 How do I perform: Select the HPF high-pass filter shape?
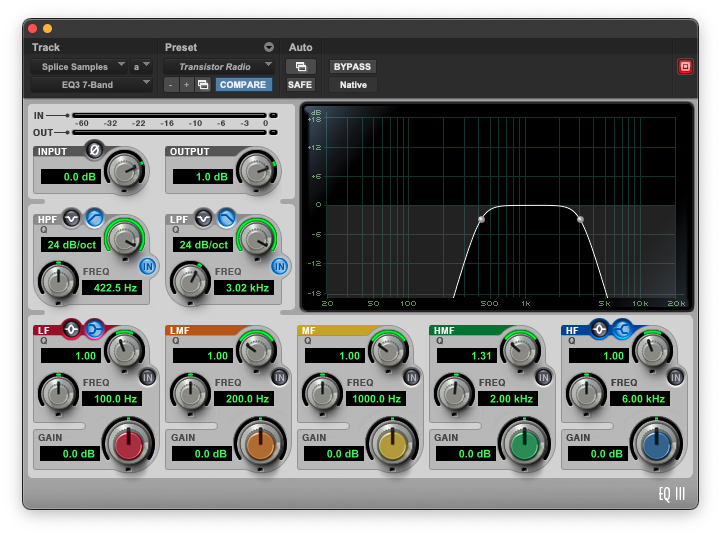pos(94,217)
